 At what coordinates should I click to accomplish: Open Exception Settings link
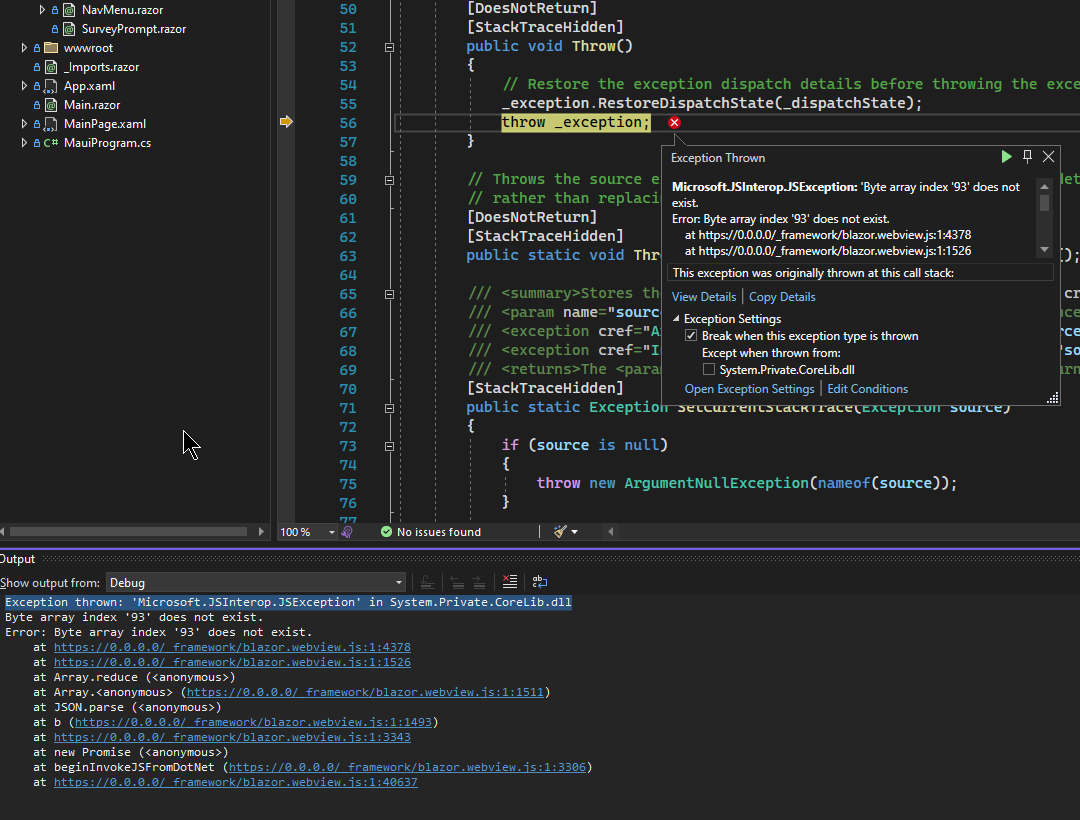[749, 389]
